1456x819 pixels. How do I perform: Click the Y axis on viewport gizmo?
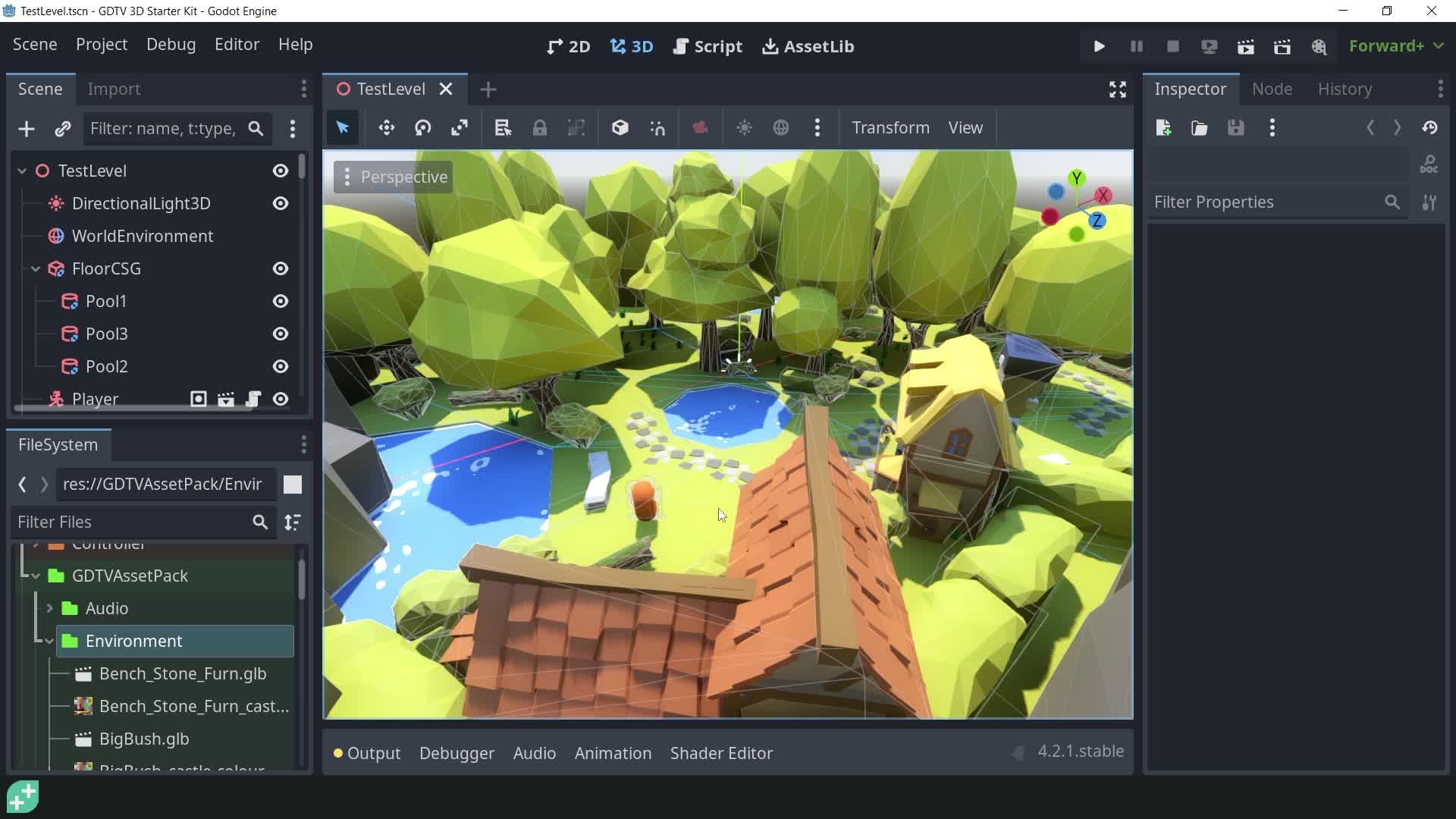1076,178
